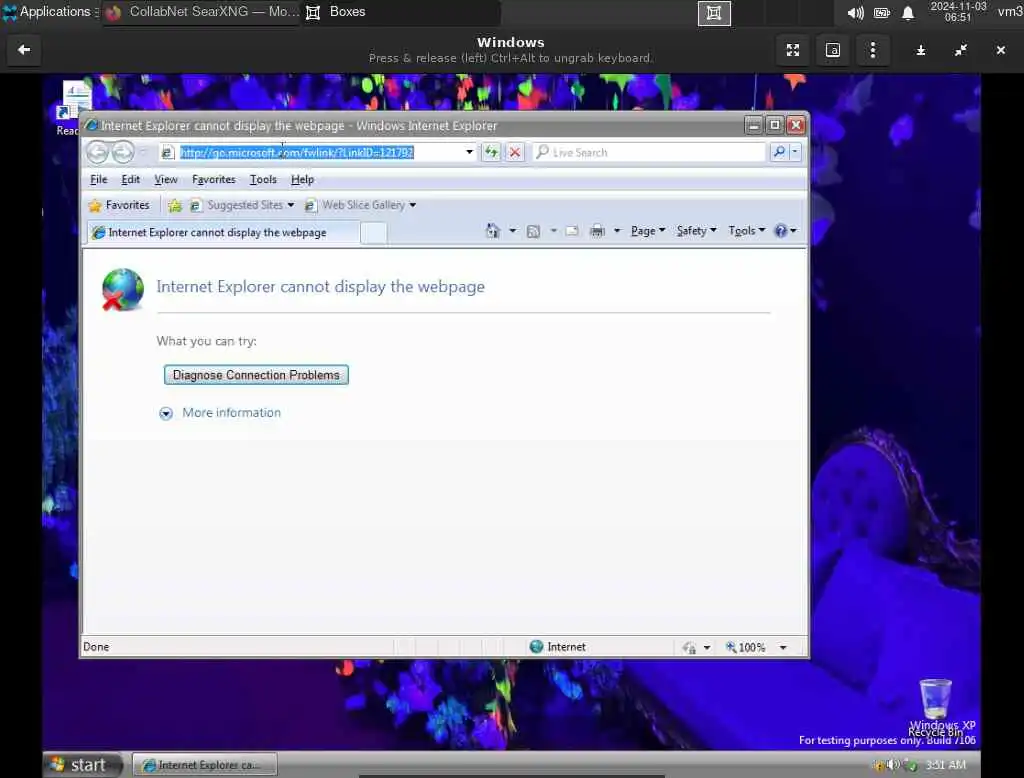
Task: Open the Safety dropdown in the command bar
Action: tap(696, 231)
